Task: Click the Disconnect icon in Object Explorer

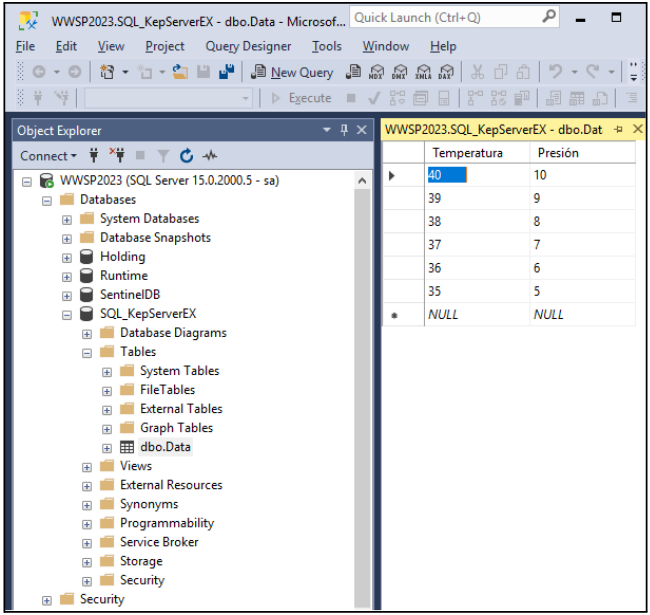Action: tap(117, 155)
